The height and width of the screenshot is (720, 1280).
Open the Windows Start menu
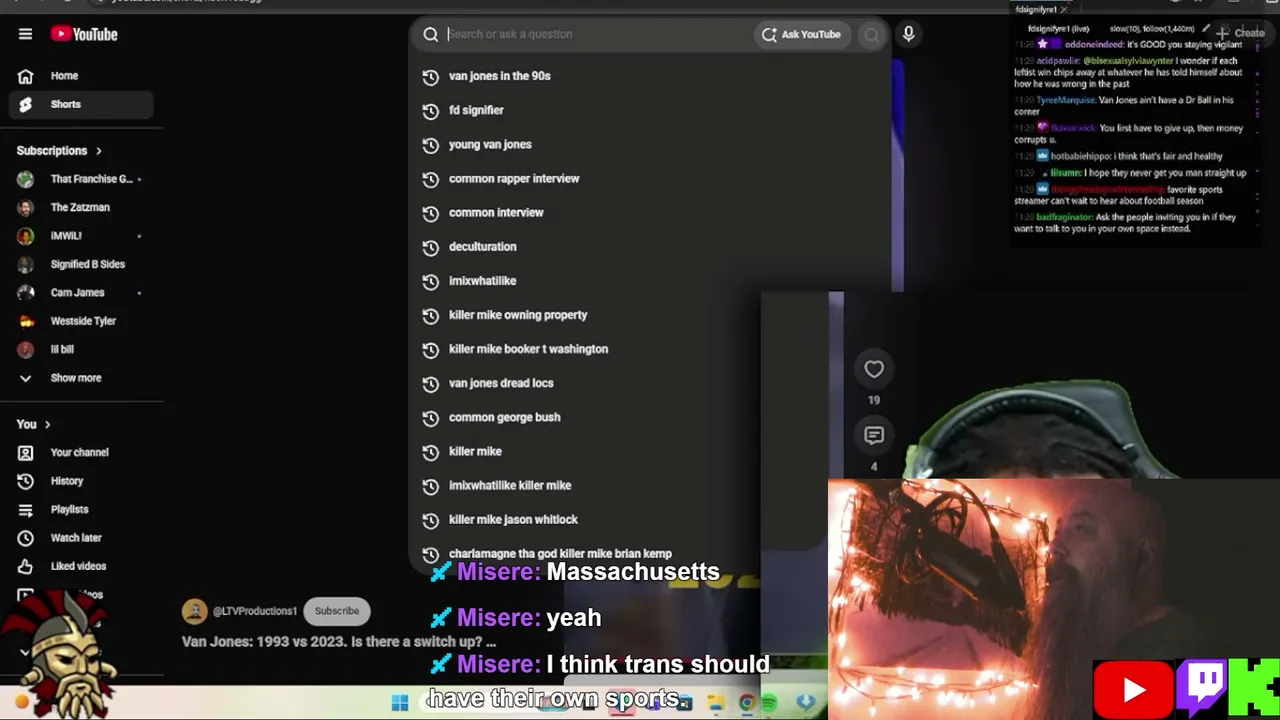click(x=400, y=702)
